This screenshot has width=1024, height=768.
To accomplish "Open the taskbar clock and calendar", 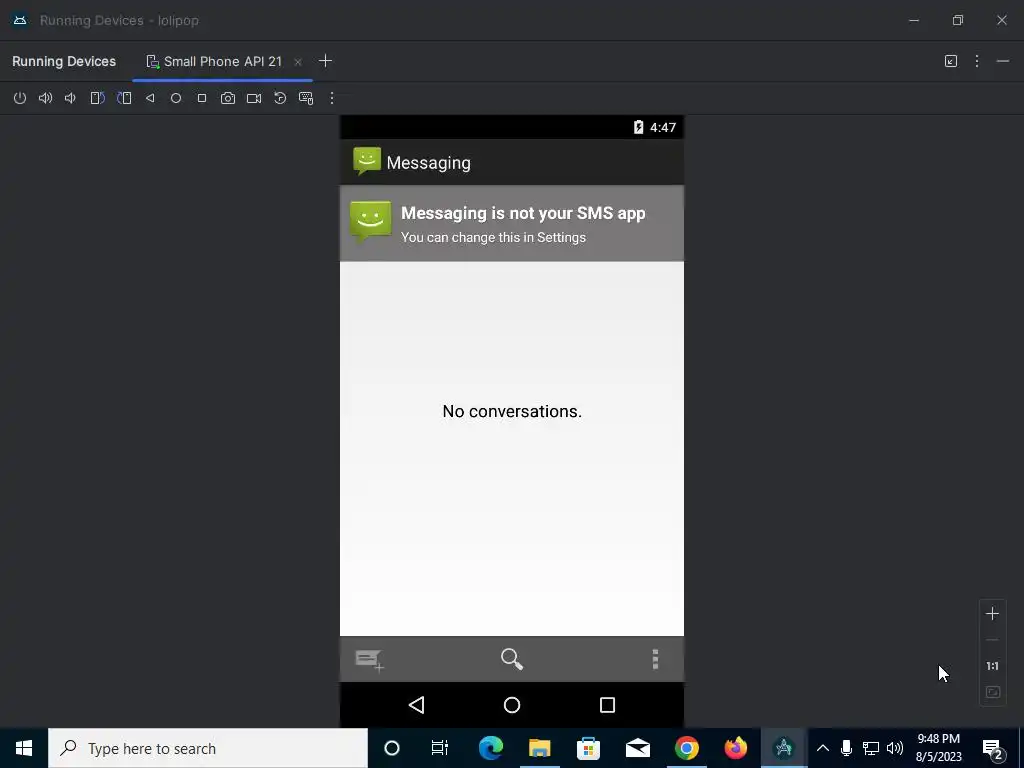I will tap(938, 748).
